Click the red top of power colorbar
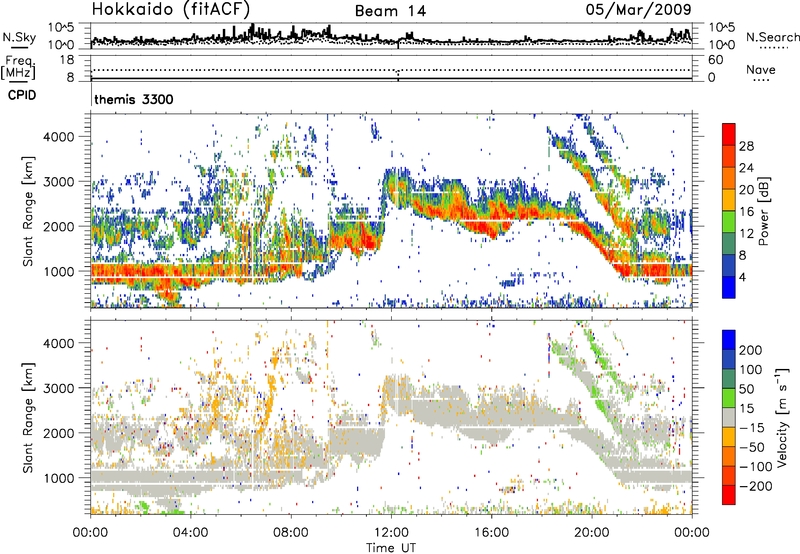Screen dimensions: 800x554 point(729,134)
